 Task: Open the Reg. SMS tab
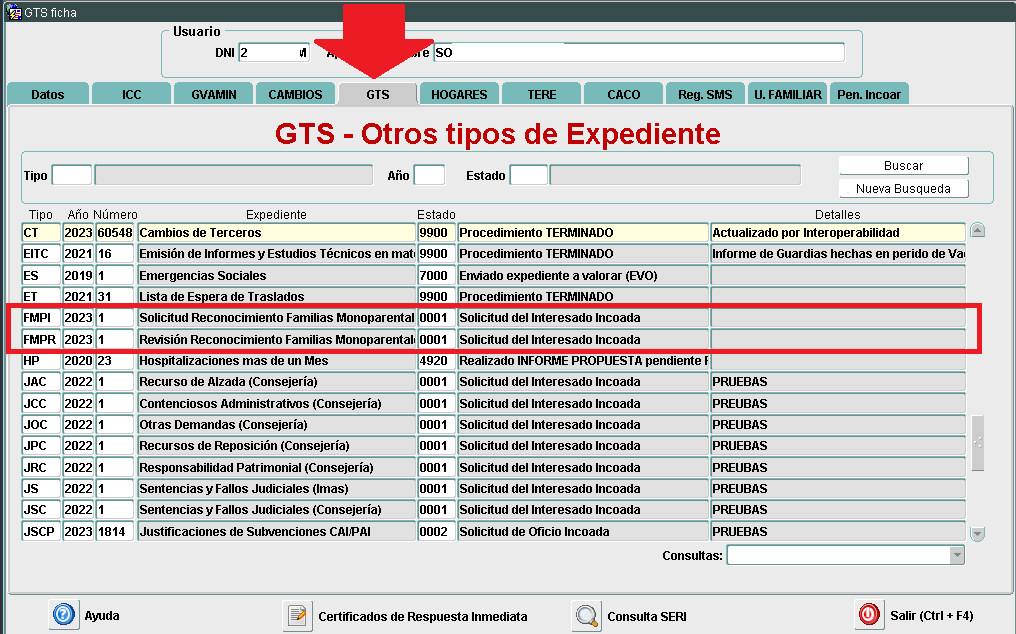[x=705, y=94]
